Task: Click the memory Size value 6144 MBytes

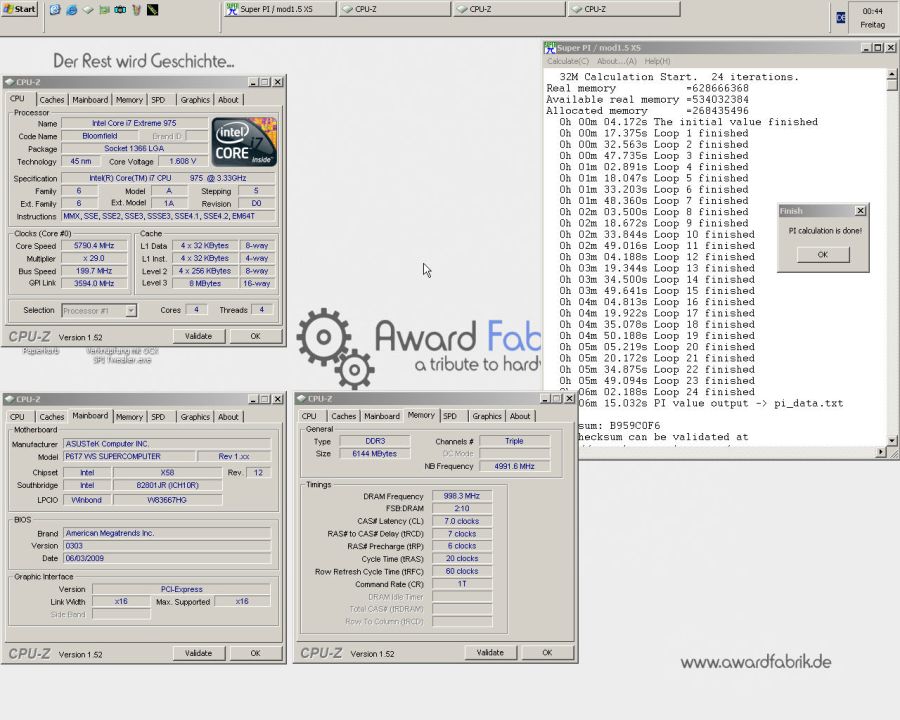Action: tap(374, 454)
